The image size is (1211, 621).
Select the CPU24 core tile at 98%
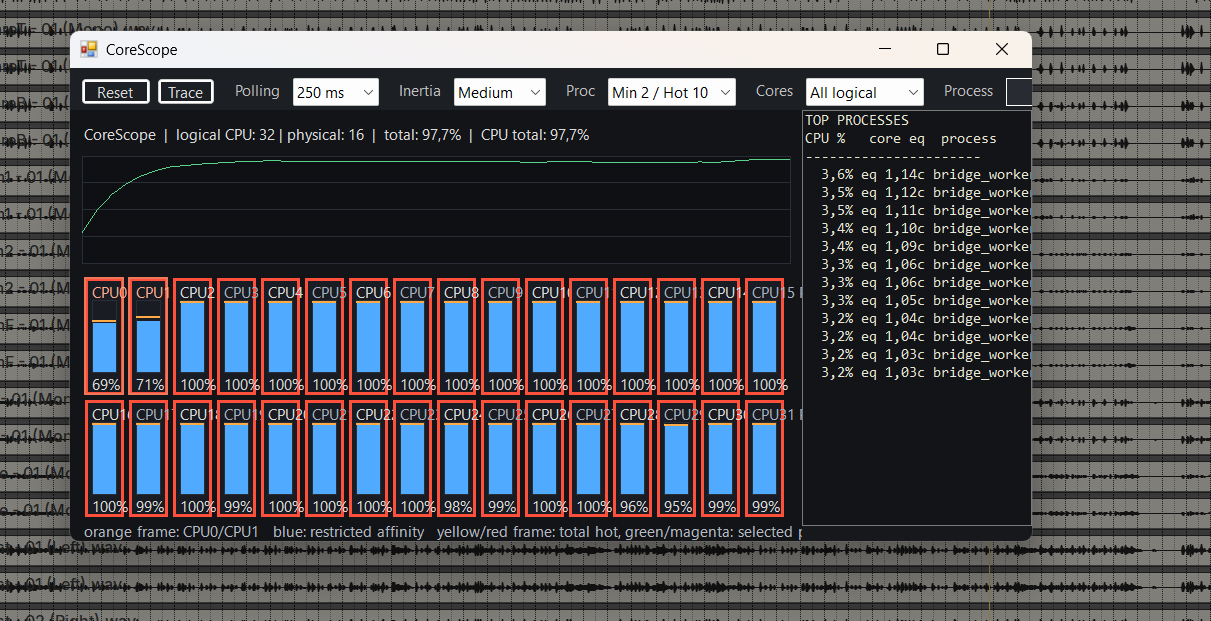tap(457, 458)
